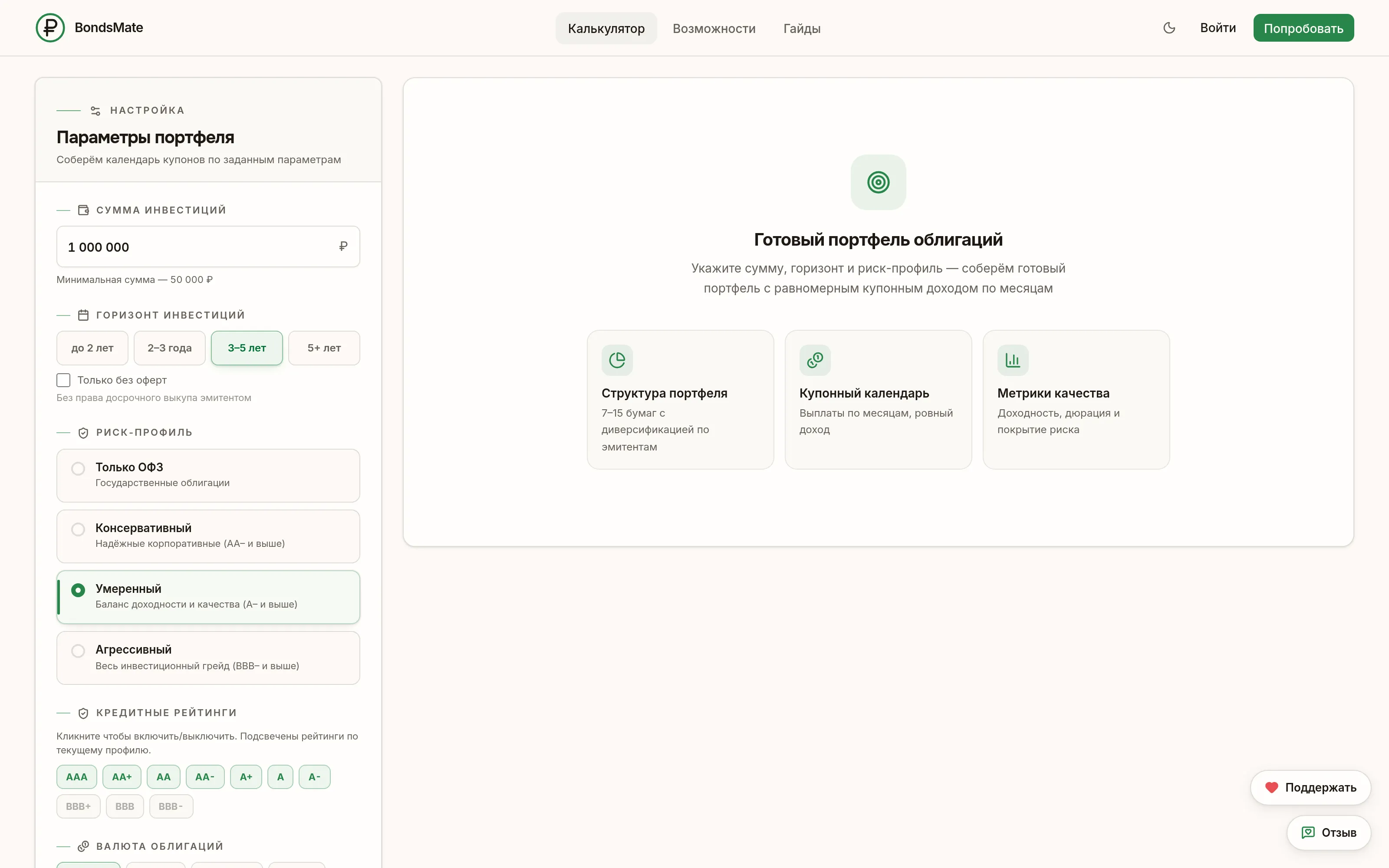This screenshot has width=1389, height=868.
Task: Select the Консервативный risk profile
Action: pos(208,536)
